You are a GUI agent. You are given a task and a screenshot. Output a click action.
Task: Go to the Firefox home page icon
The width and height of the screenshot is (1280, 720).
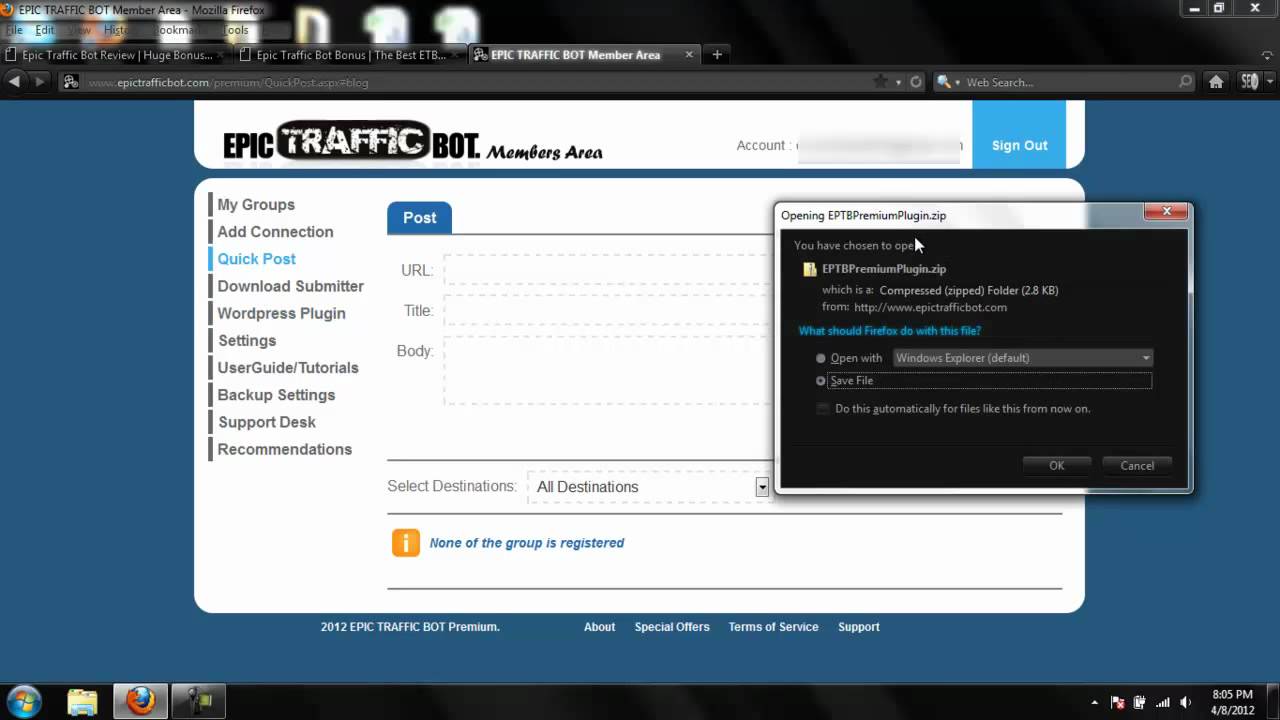click(x=1216, y=82)
